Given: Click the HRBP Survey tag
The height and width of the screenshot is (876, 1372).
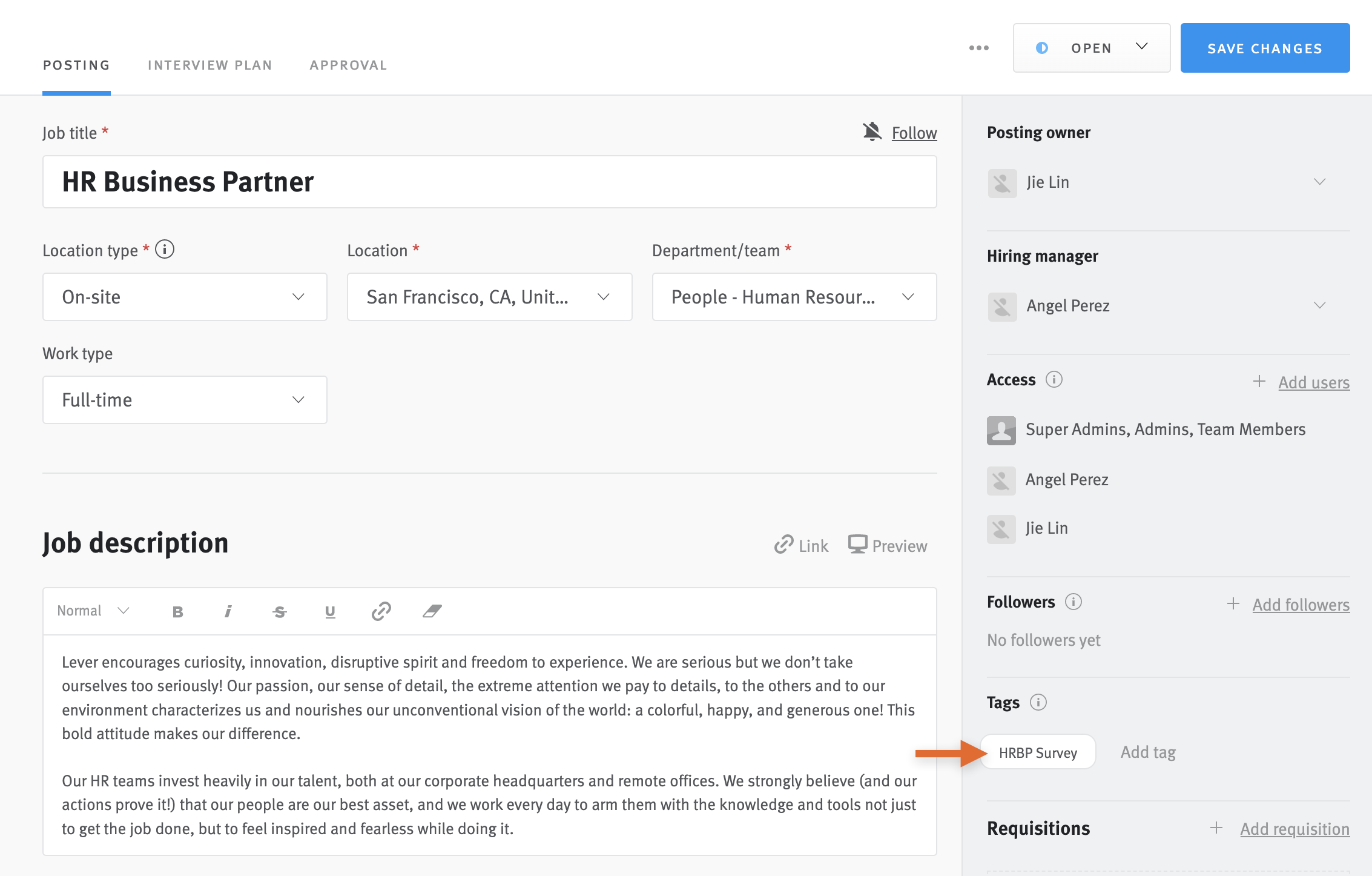Looking at the screenshot, I should point(1038,752).
